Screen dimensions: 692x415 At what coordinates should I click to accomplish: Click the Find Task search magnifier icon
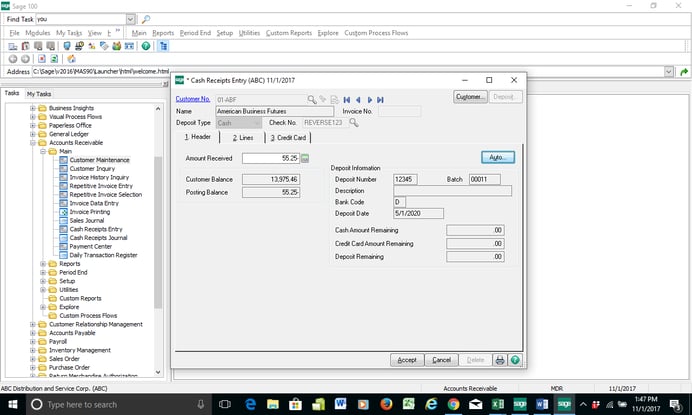[146, 19]
